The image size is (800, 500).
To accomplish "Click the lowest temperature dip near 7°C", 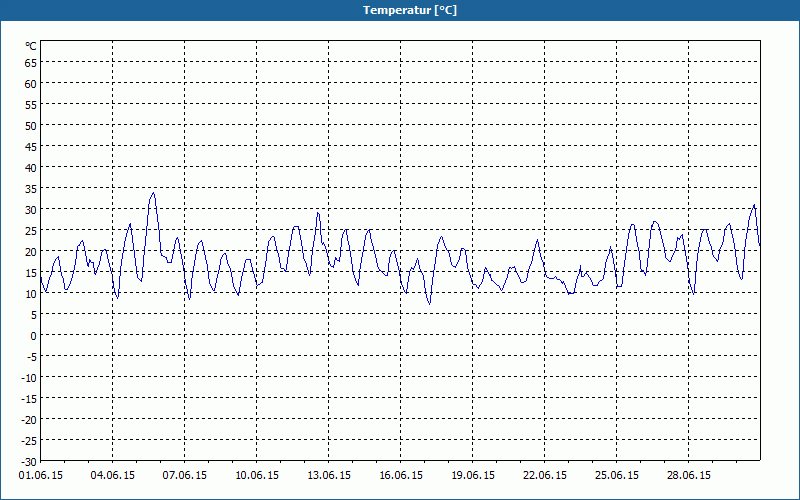I will tap(430, 303).
